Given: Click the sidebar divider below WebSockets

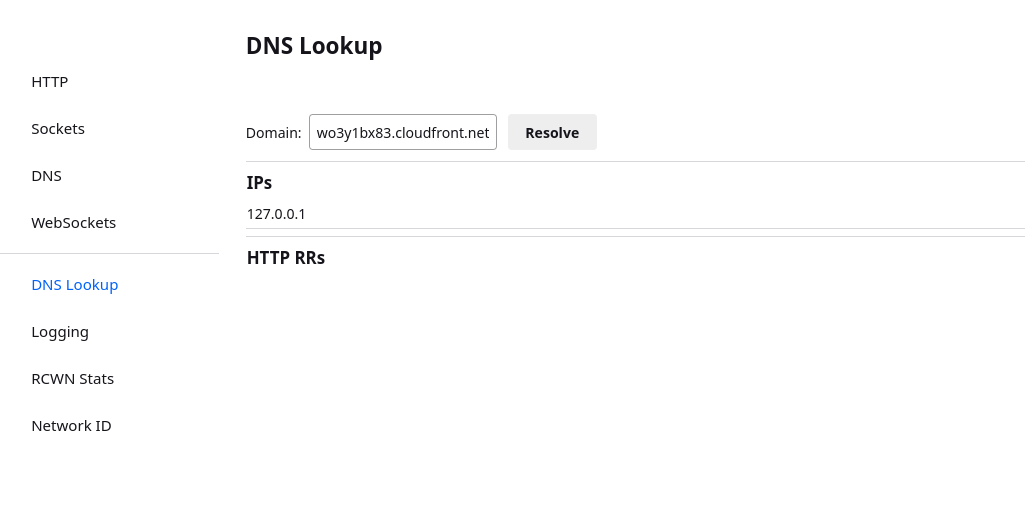Looking at the screenshot, I should click(109, 254).
